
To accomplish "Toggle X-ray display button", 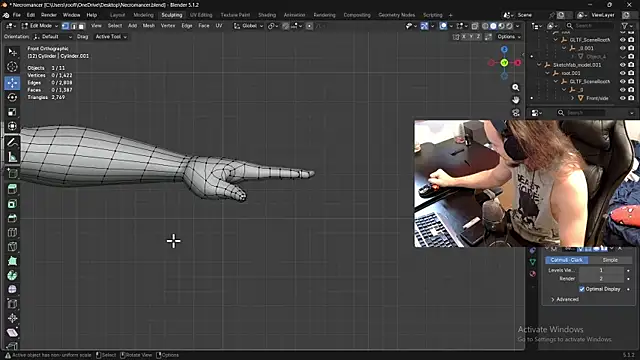I will tap(475, 26).
